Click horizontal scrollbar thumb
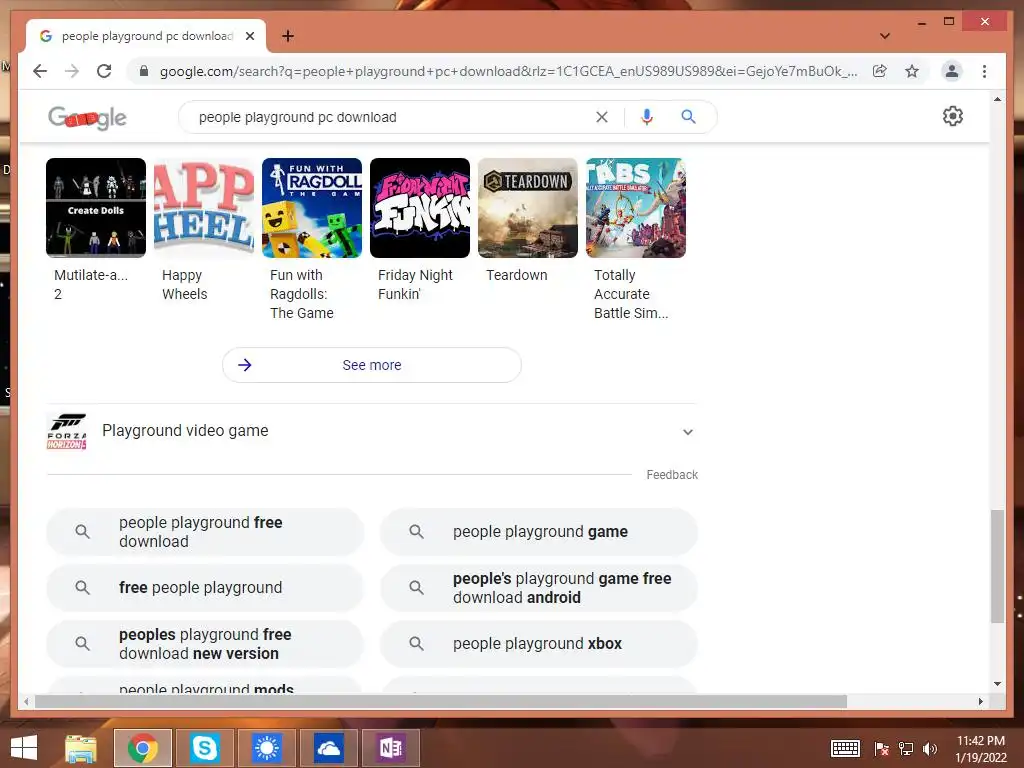This screenshot has height=768, width=1024. 441,701
